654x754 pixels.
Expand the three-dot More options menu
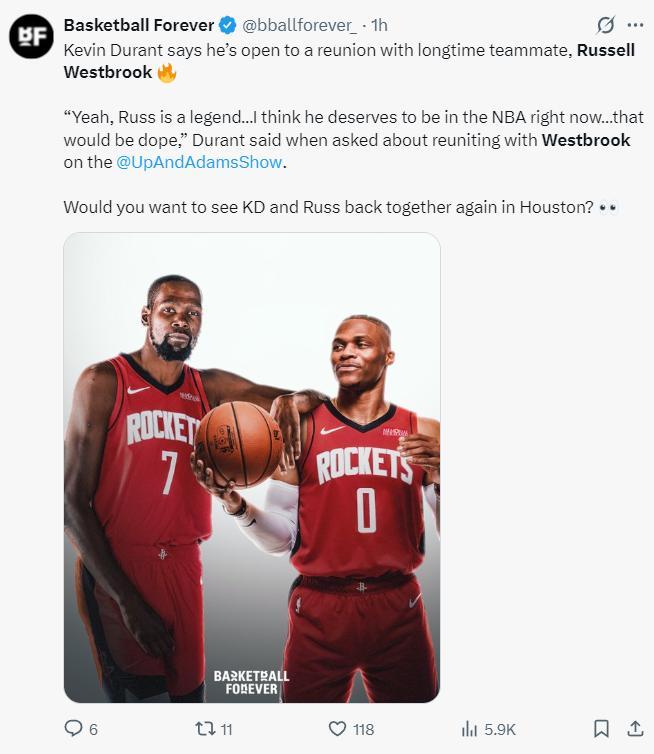635,25
